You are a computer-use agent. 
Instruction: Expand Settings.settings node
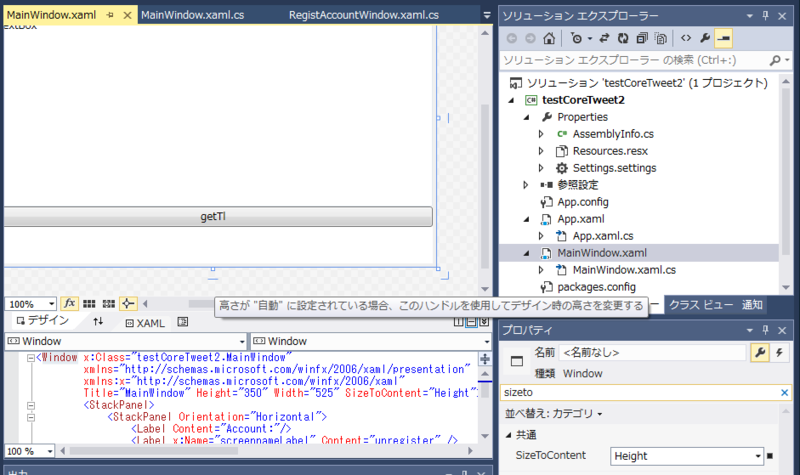coord(541,168)
